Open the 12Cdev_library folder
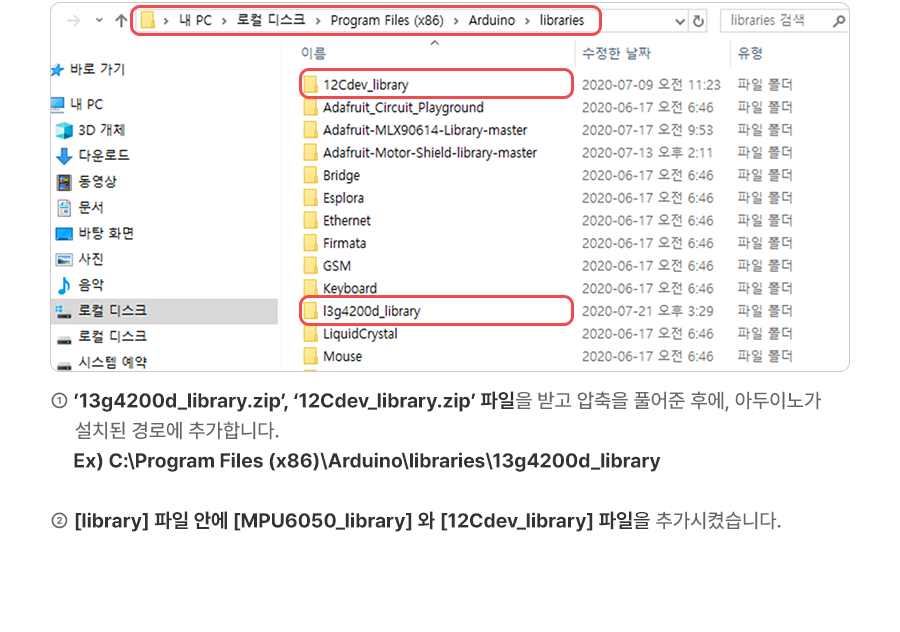 click(365, 85)
